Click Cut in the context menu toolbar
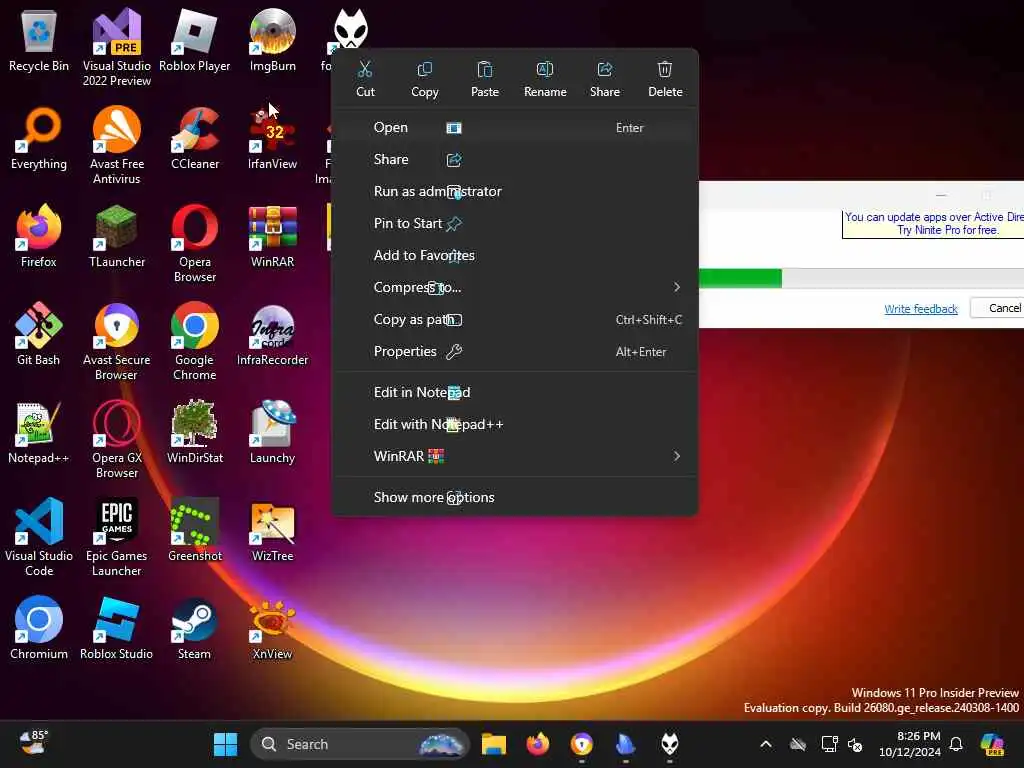This screenshot has height=768, width=1024. click(x=365, y=79)
